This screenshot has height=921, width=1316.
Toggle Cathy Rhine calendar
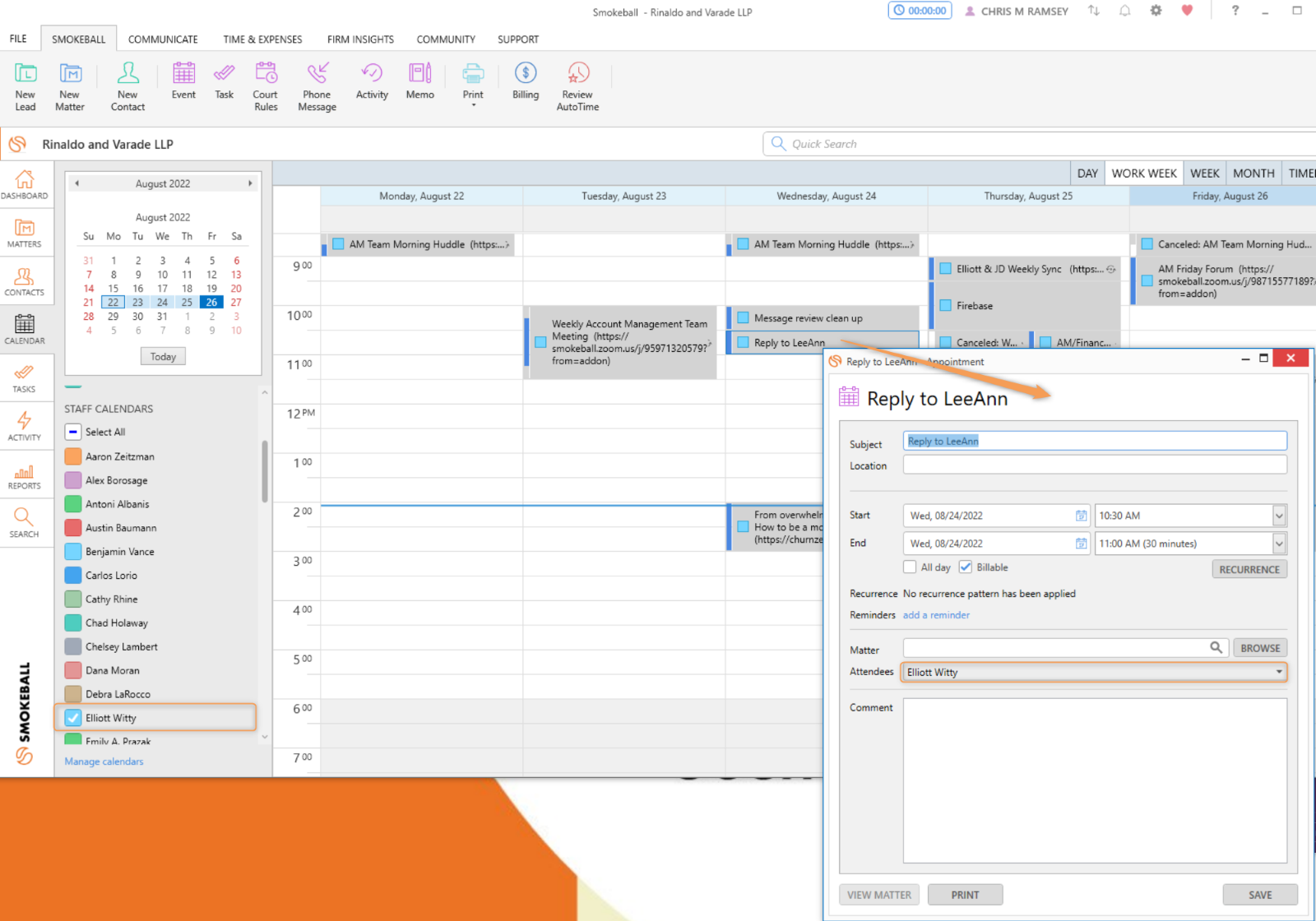[x=73, y=599]
